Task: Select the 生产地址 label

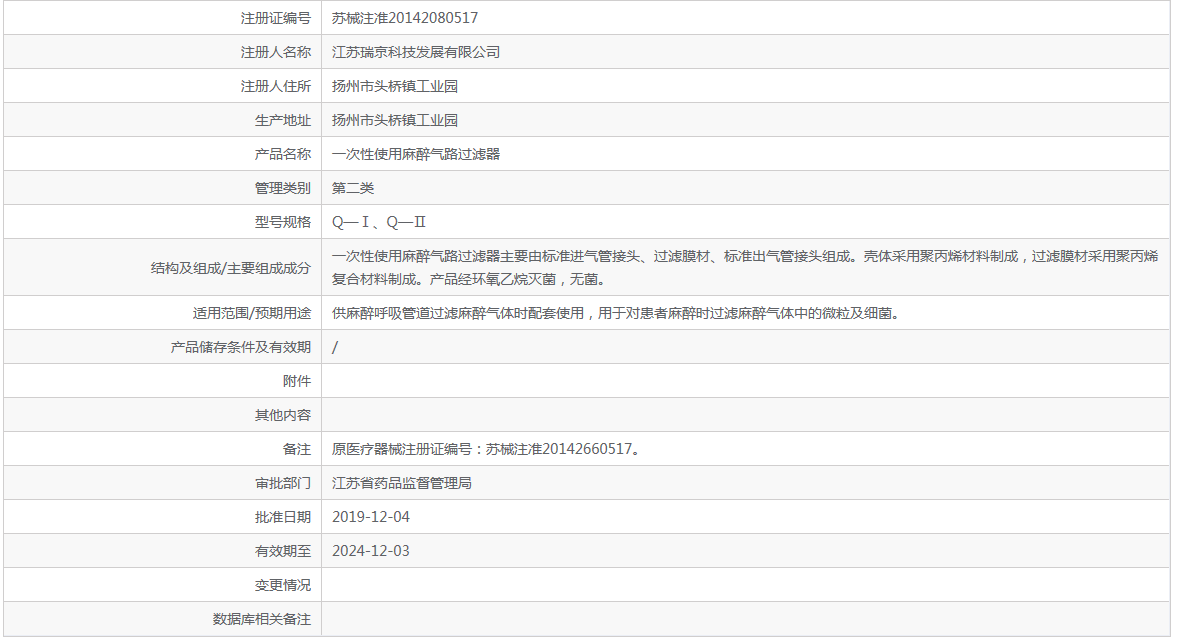Action: click(283, 120)
